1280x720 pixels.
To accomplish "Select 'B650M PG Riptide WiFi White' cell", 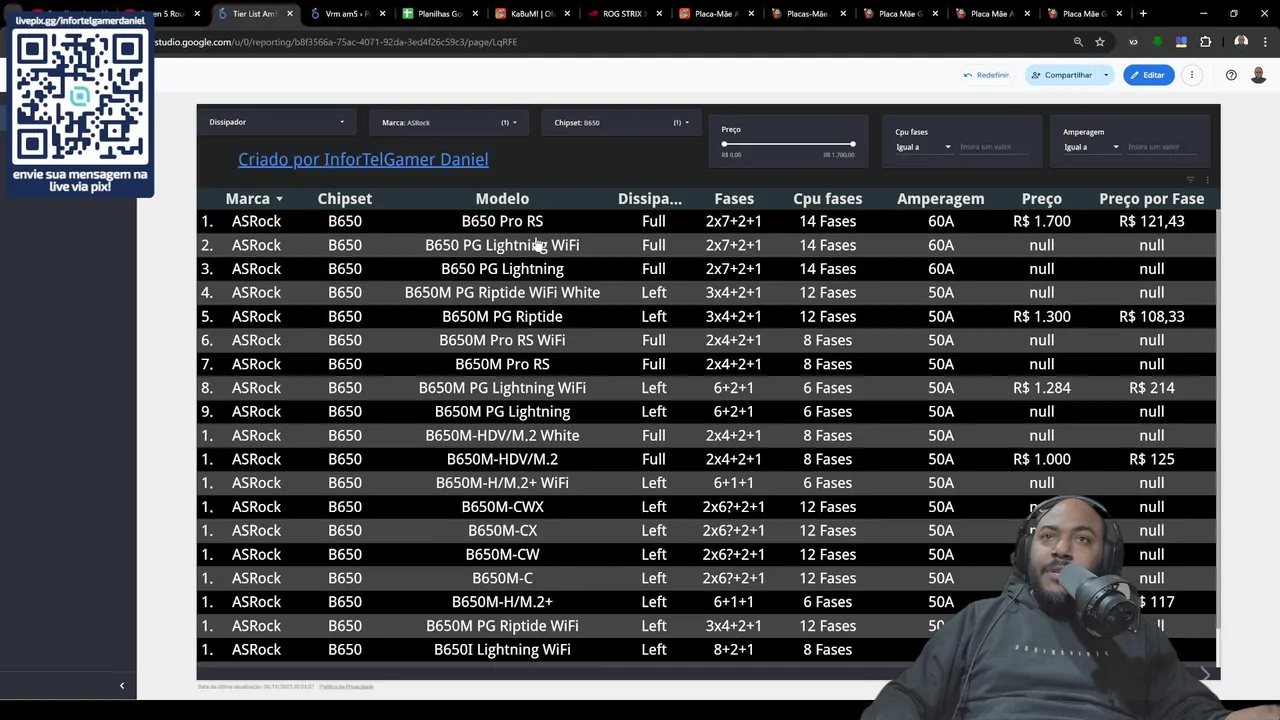I will pyautogui.click(x=502, y=293).
